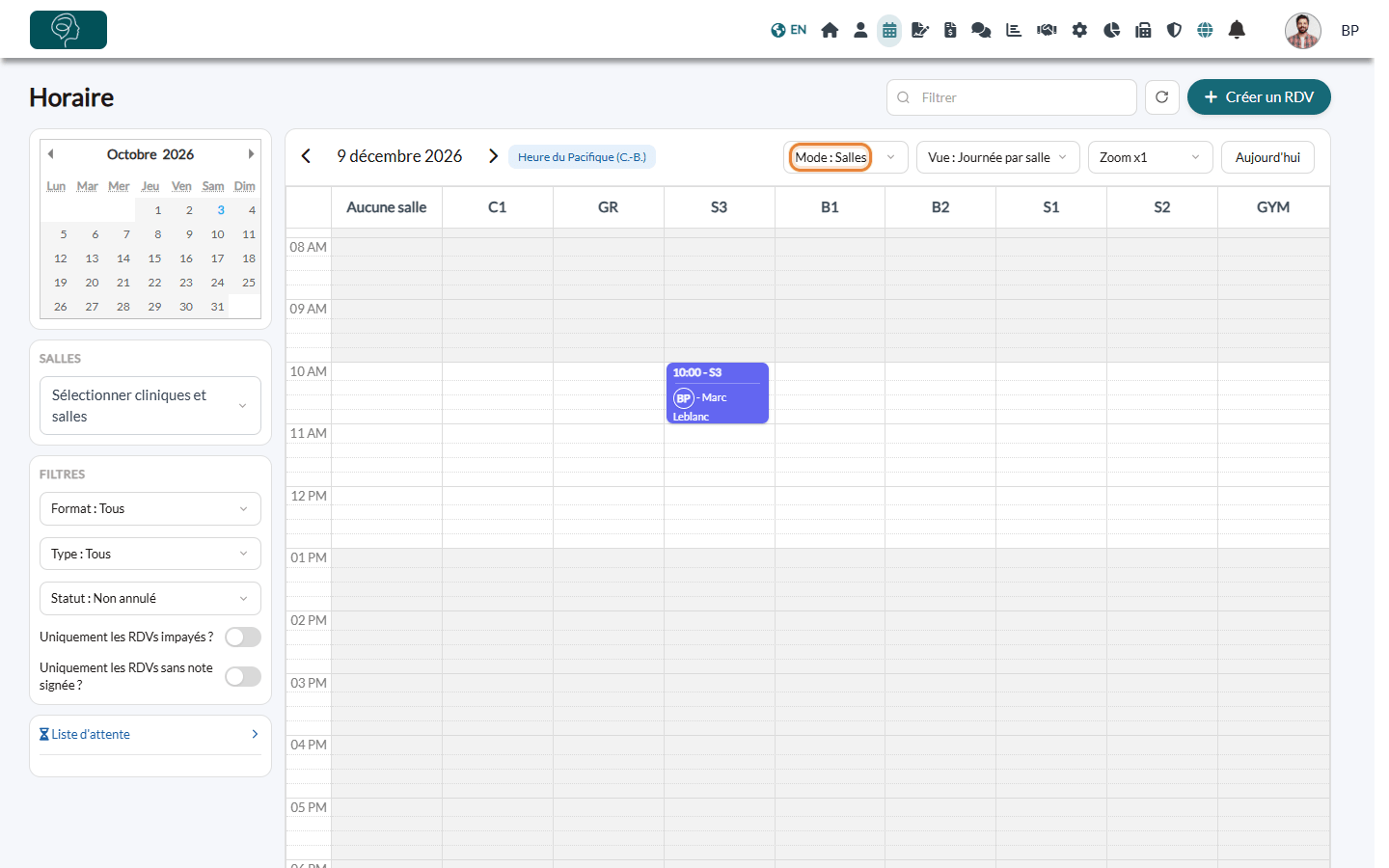Click the app logo in header
Image resolution: width=1389 pixels, height=868 pixels.
(x=68, y=30)
